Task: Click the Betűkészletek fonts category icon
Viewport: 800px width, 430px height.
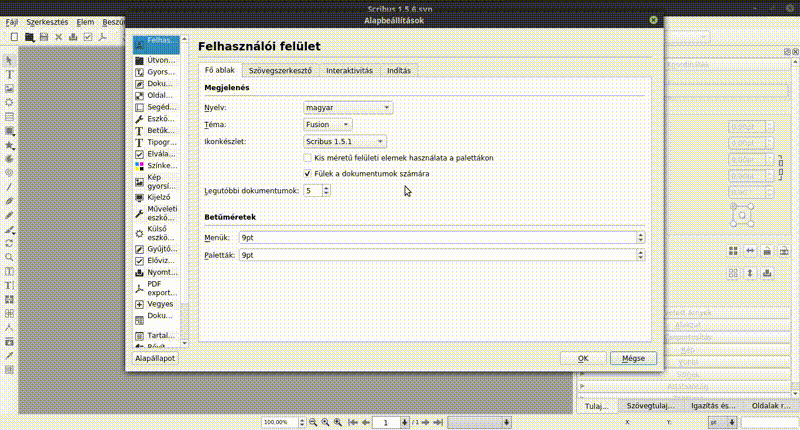Action: point(139,131)
